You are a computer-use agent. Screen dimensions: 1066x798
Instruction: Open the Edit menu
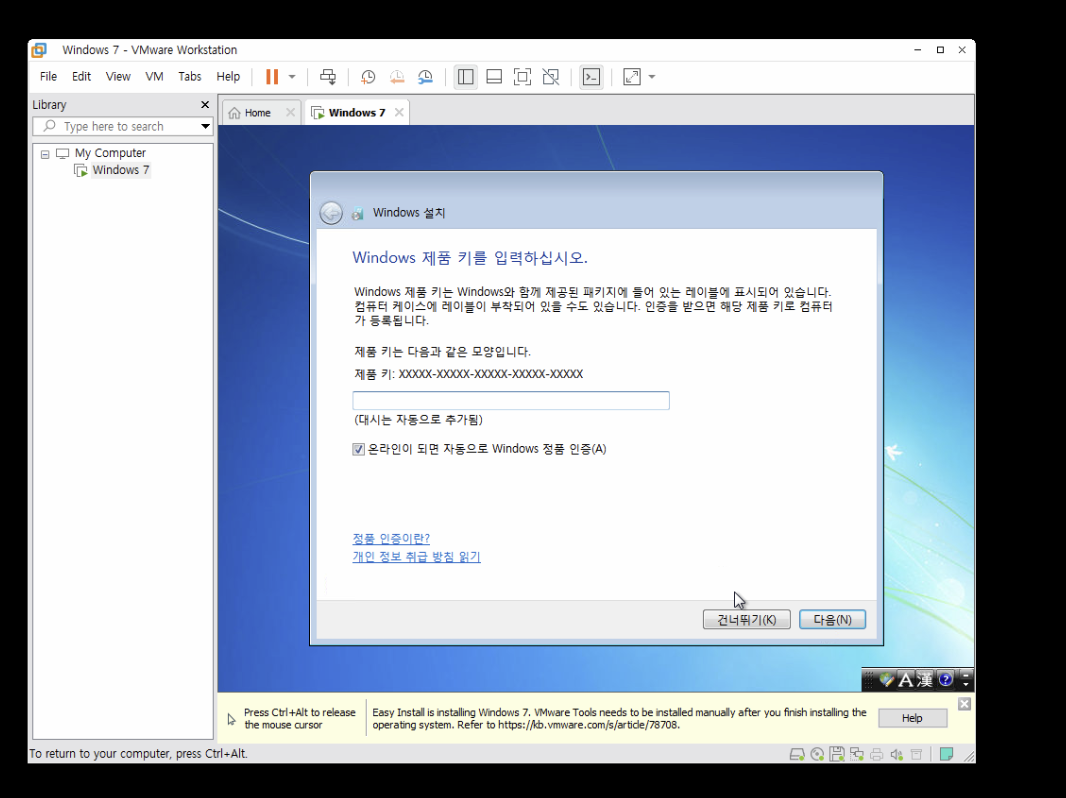81,76
